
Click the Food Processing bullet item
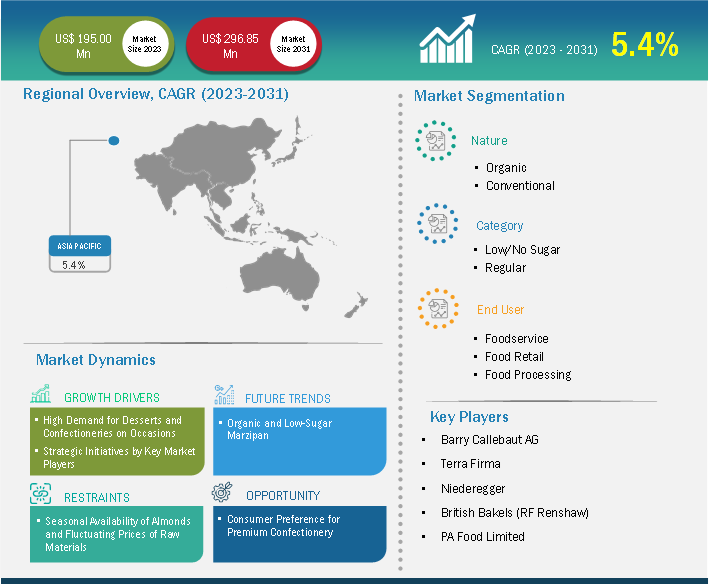528,375
